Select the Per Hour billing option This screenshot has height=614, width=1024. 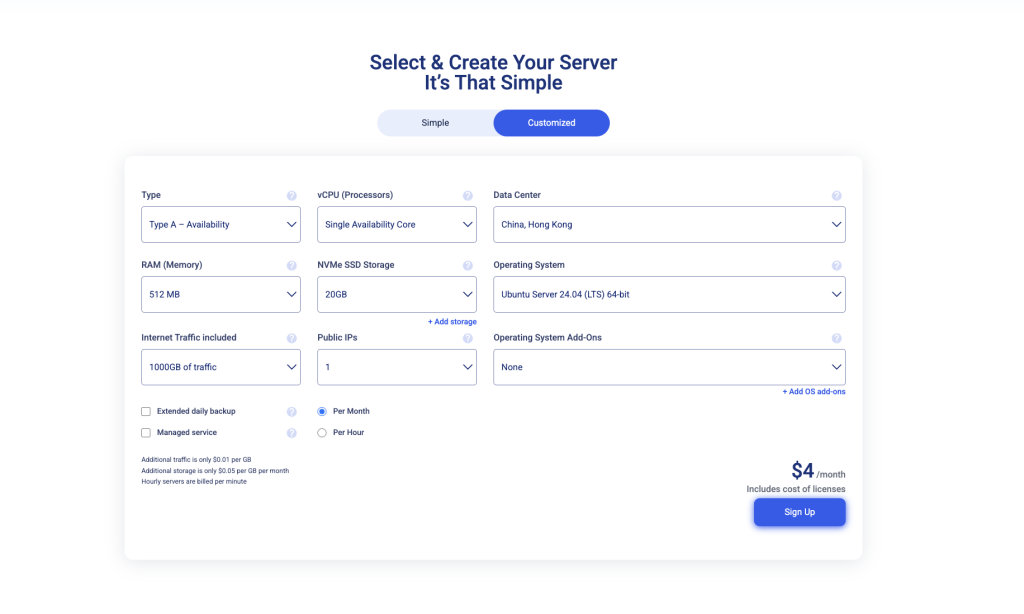pyautogui.click(x=321, y=432)
